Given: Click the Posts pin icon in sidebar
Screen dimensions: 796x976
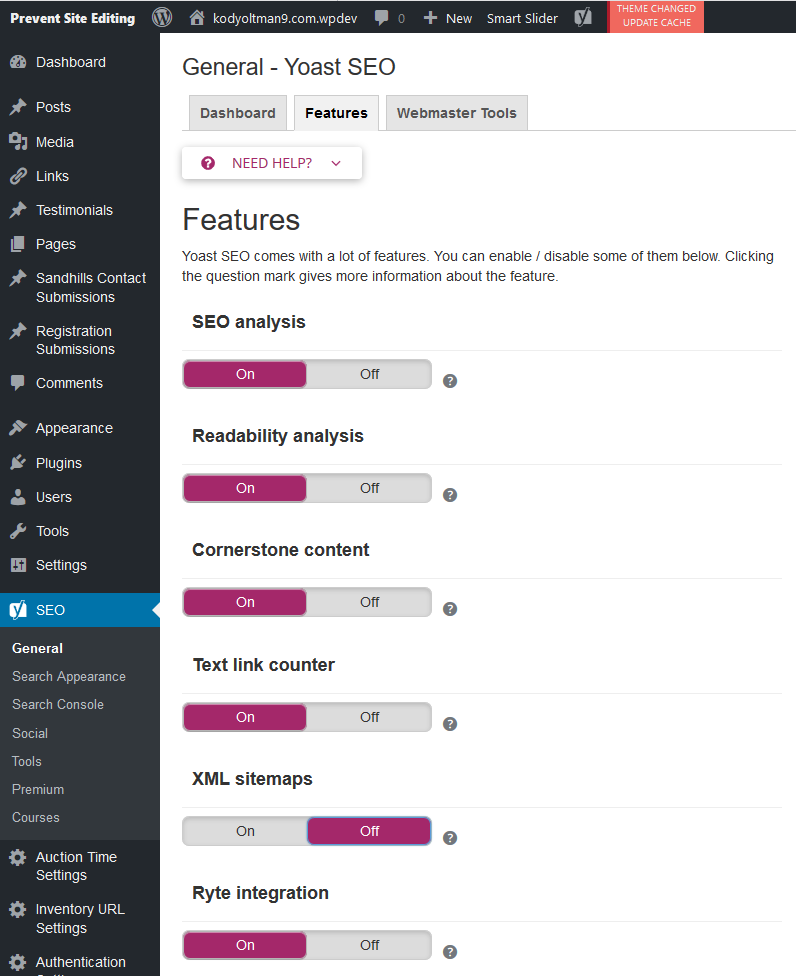Looking at the screenshot, I should coord(18,107).
